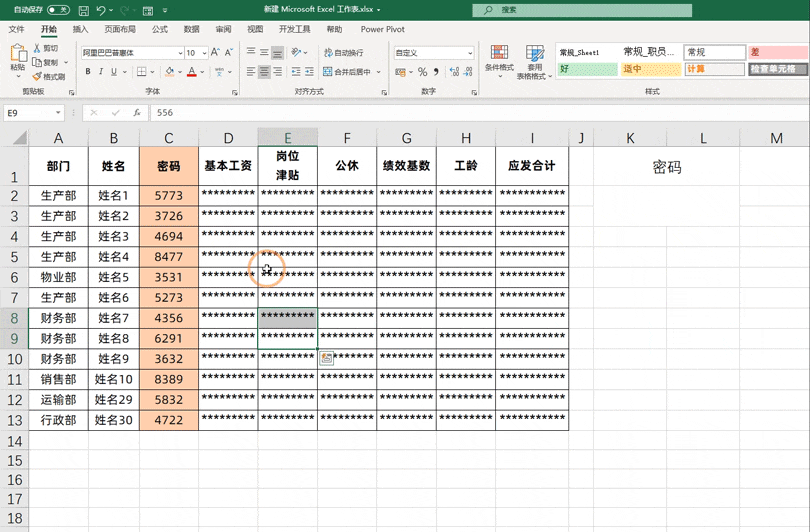Click the Paste Options icon near row 10
This screenshot has height=532, width=810.
coord(326,357)
